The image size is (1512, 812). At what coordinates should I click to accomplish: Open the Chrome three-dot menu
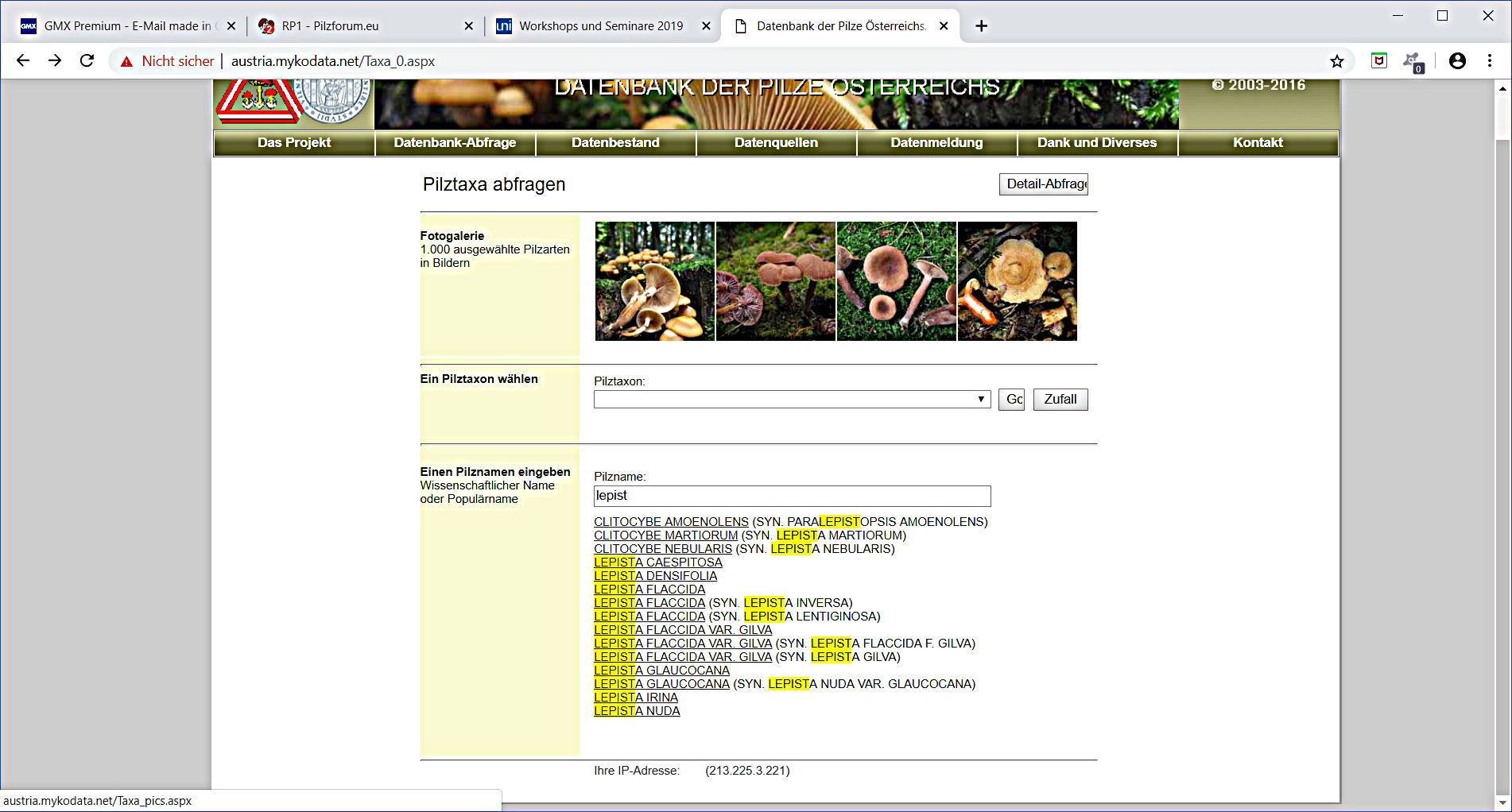click(1489, 61)
